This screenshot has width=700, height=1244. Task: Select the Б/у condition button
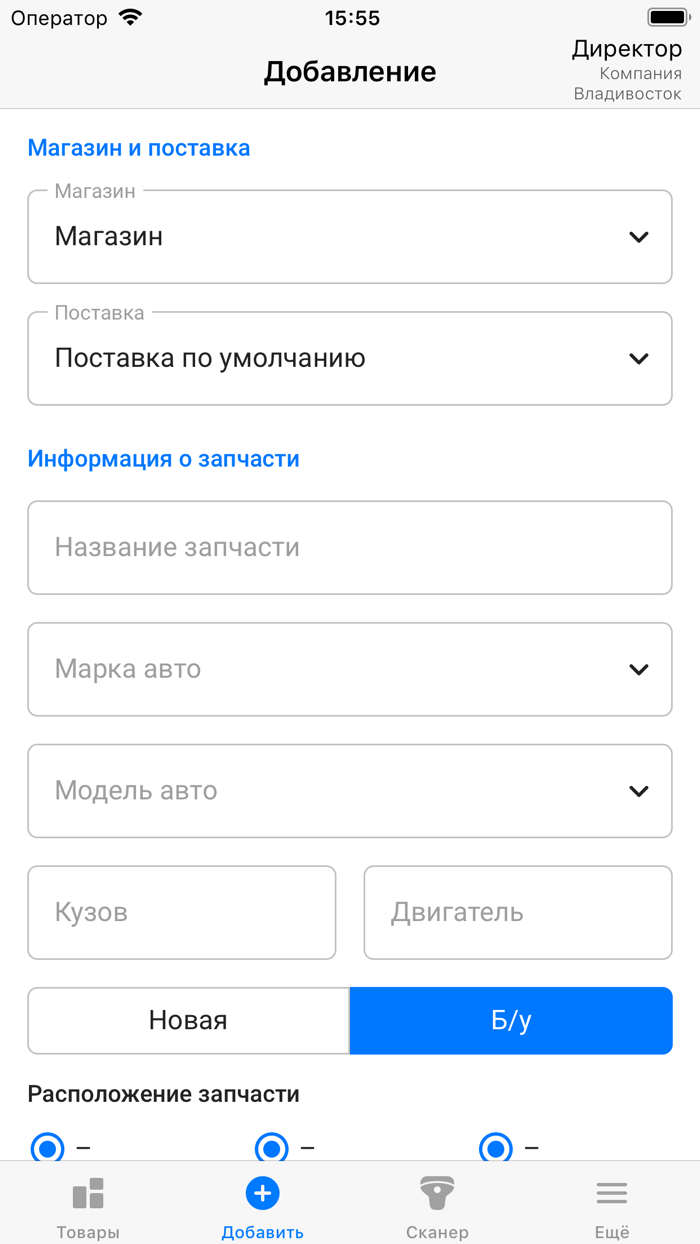511,1020
